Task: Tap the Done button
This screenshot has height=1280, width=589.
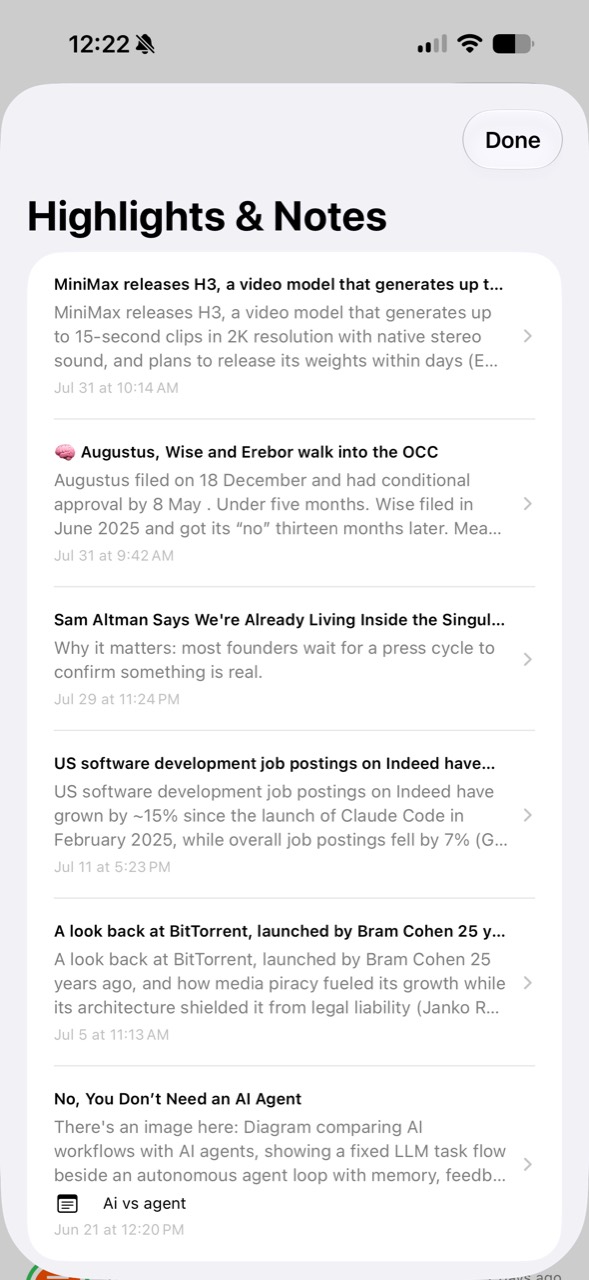Action: click(512, 140)
